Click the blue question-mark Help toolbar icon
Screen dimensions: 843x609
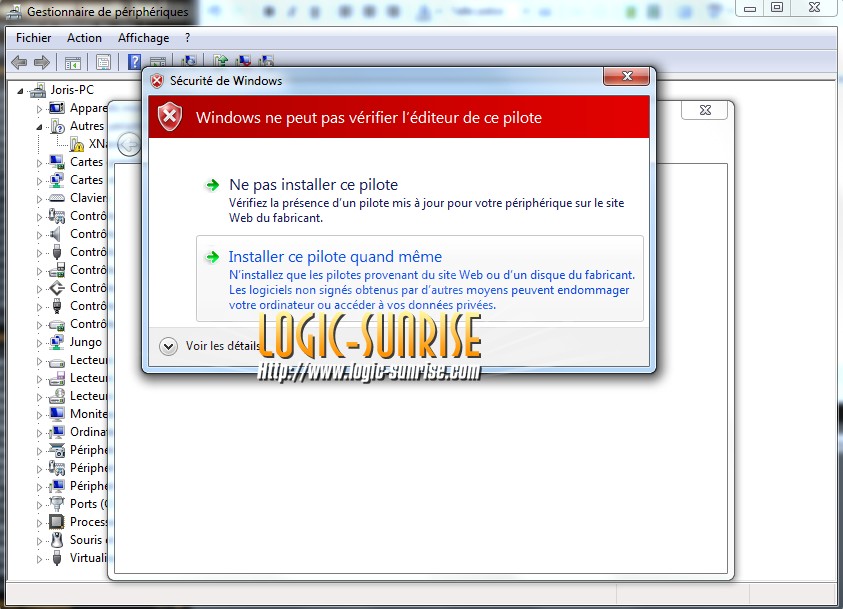tap(134, 62)
